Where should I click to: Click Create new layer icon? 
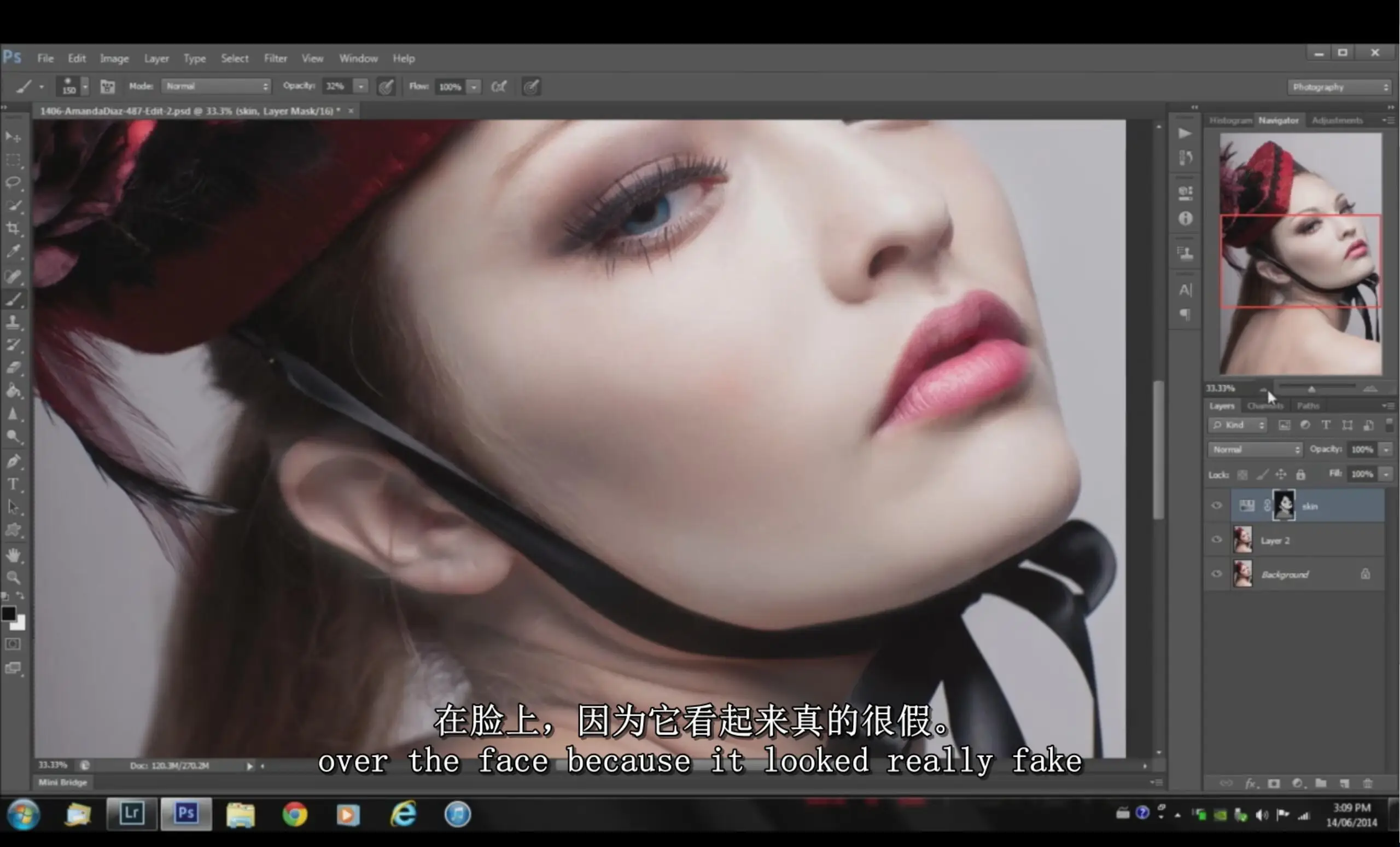[x=1344, y=784]
